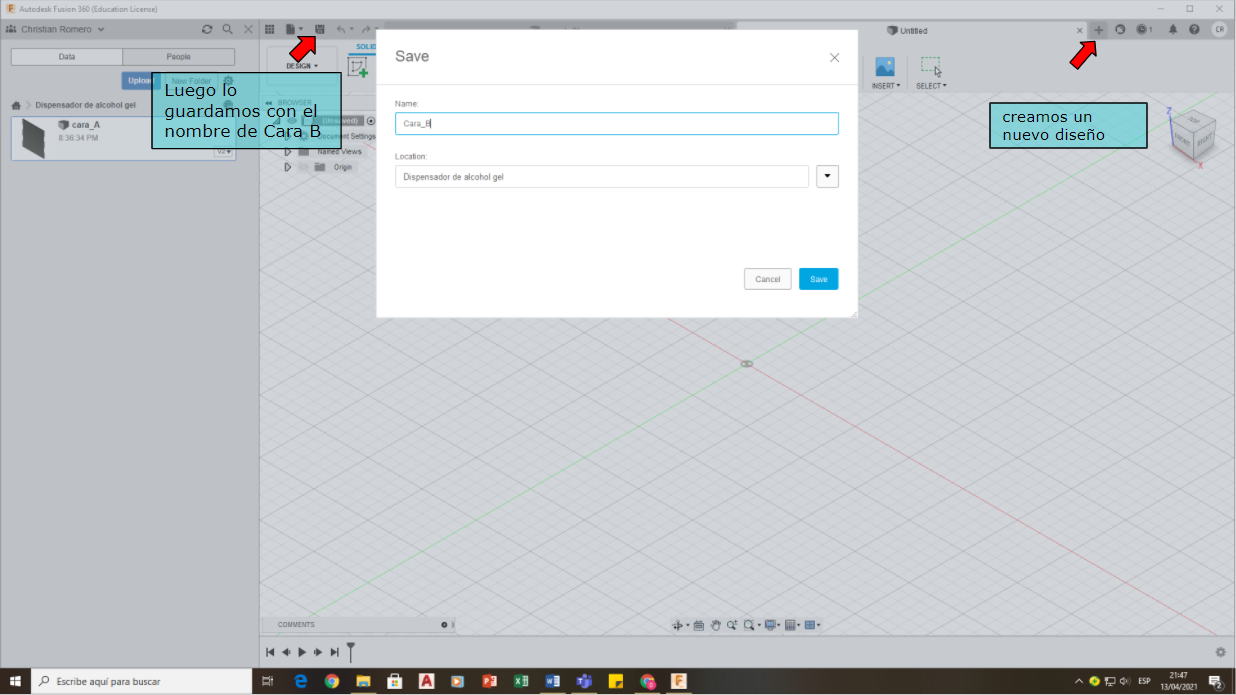Click the Create Sketch tool icon
Viewport: 1236px width, 695px height.
[357, 67]
